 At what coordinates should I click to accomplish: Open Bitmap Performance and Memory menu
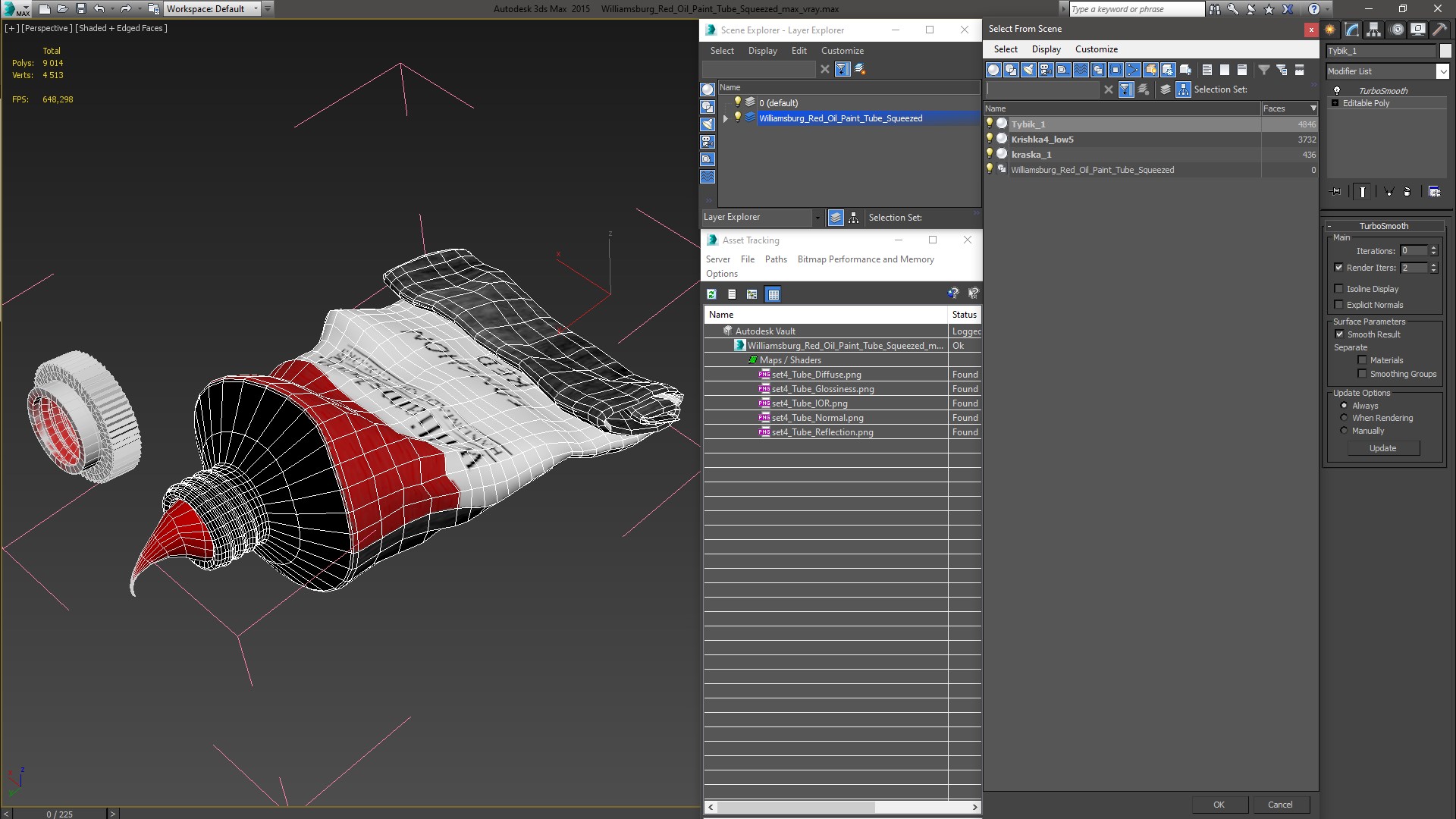866,259
